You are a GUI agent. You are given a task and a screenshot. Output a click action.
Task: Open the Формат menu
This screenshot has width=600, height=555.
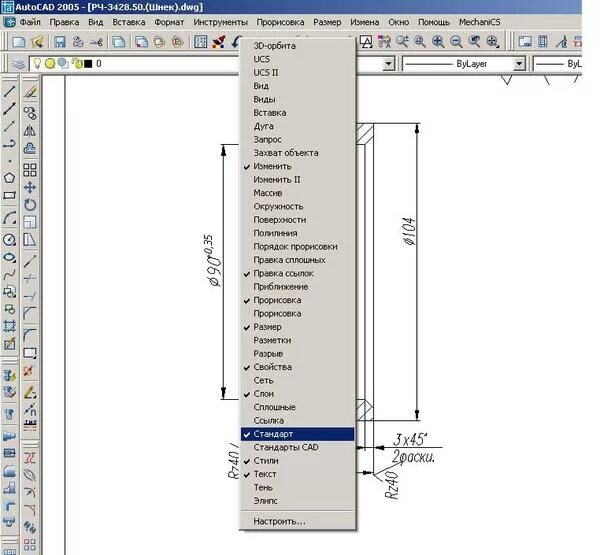click(169, 23)
